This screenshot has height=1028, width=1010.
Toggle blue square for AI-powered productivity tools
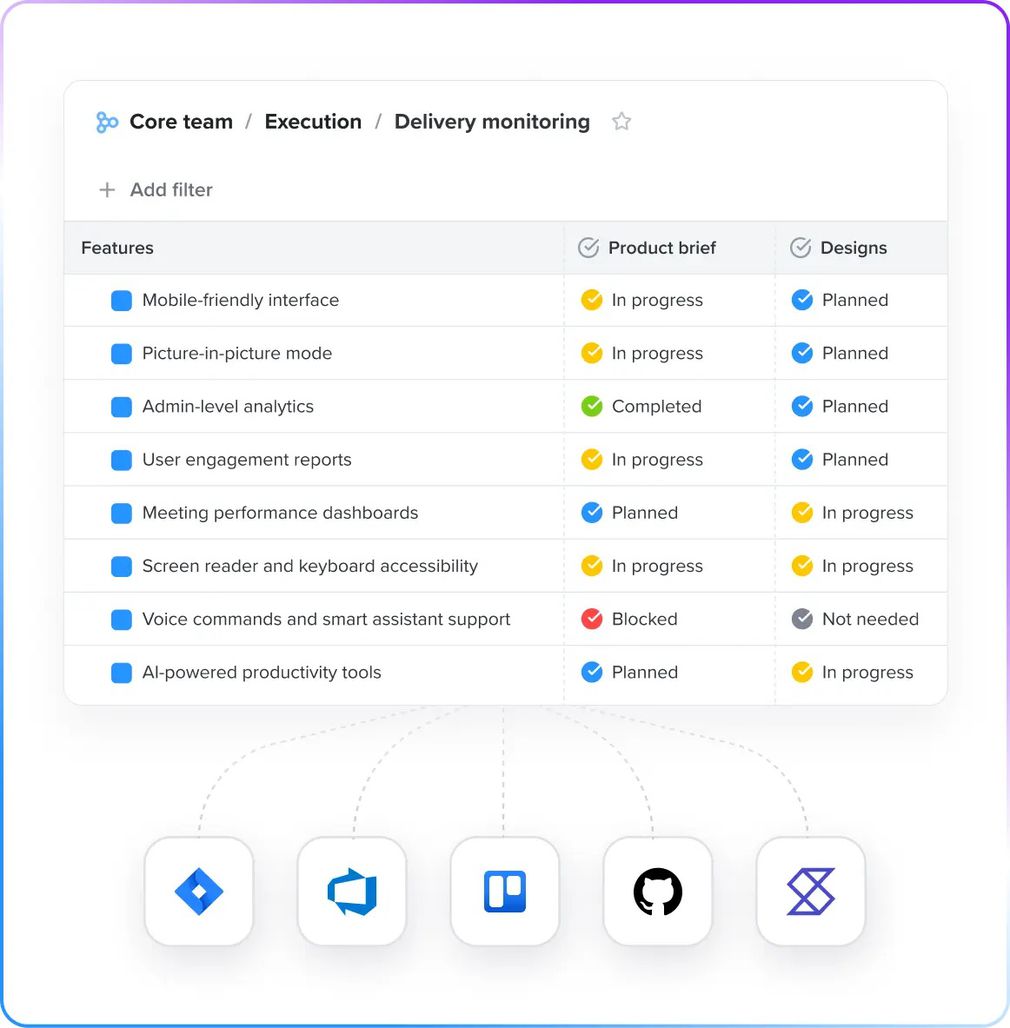pos(121,673)
